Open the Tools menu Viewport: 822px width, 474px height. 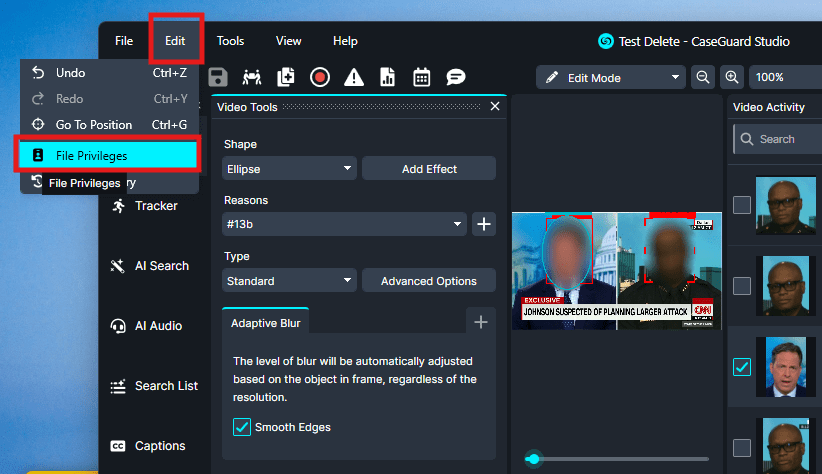[x=230, y=41]
